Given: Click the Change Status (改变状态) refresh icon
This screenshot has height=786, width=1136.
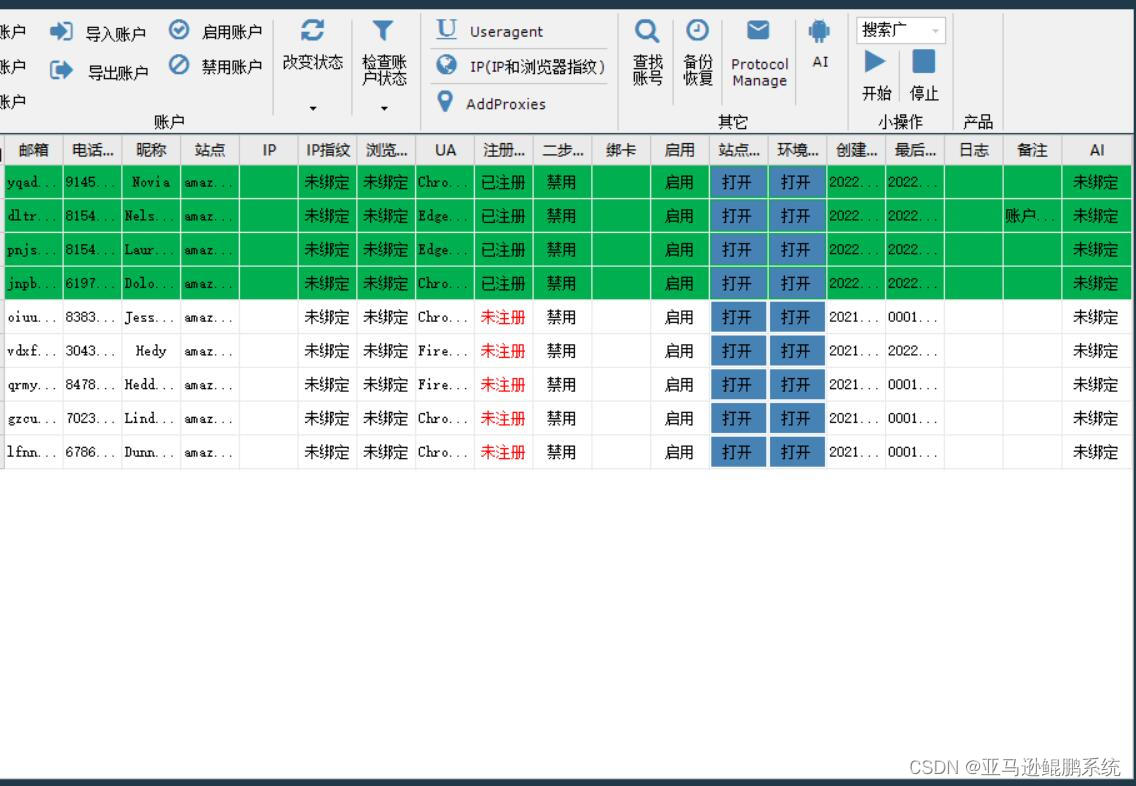Looking at the screenshot, I should coord(312,30).
